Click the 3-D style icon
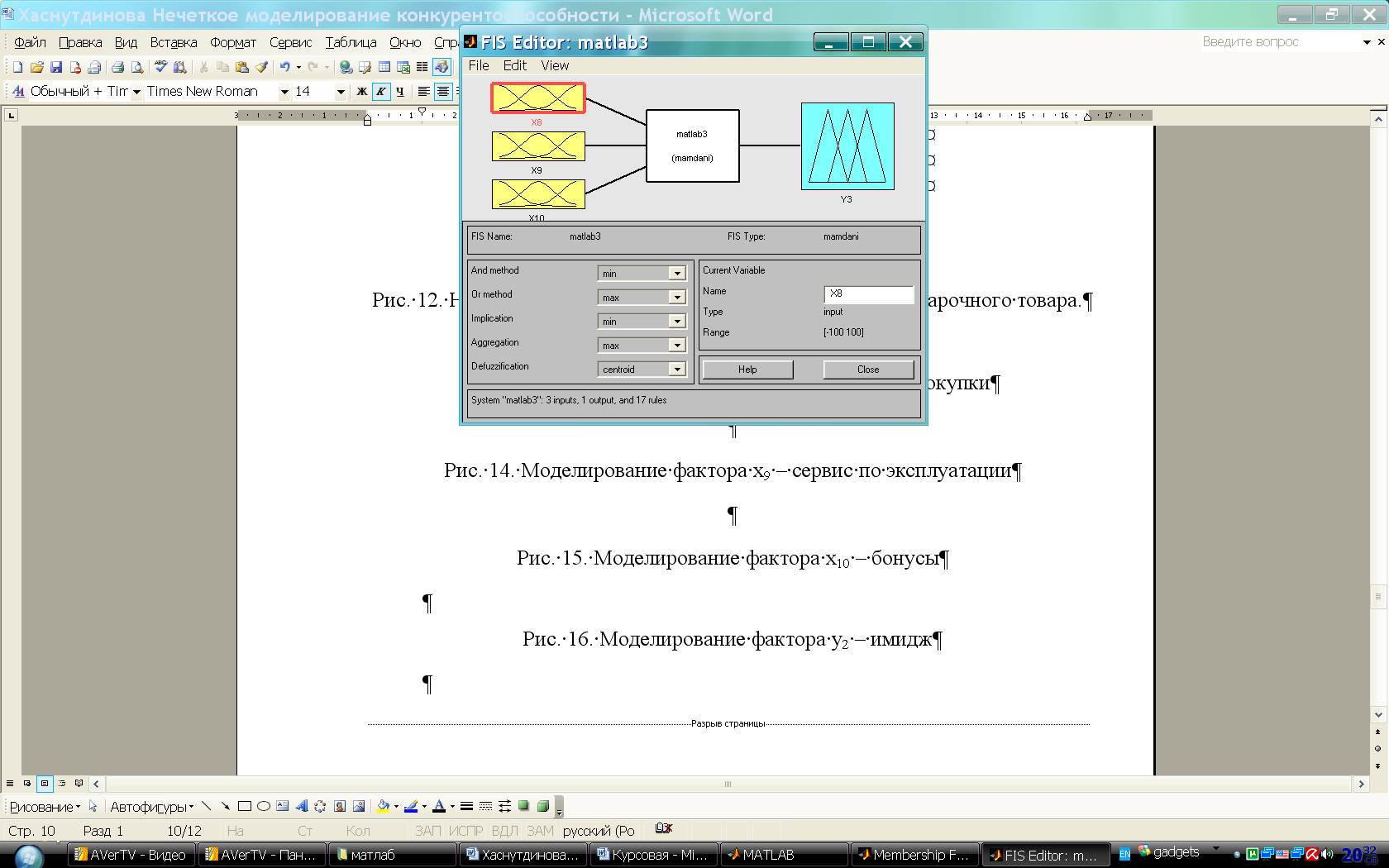Screen dimensions: 1389x868 (542, 806)
